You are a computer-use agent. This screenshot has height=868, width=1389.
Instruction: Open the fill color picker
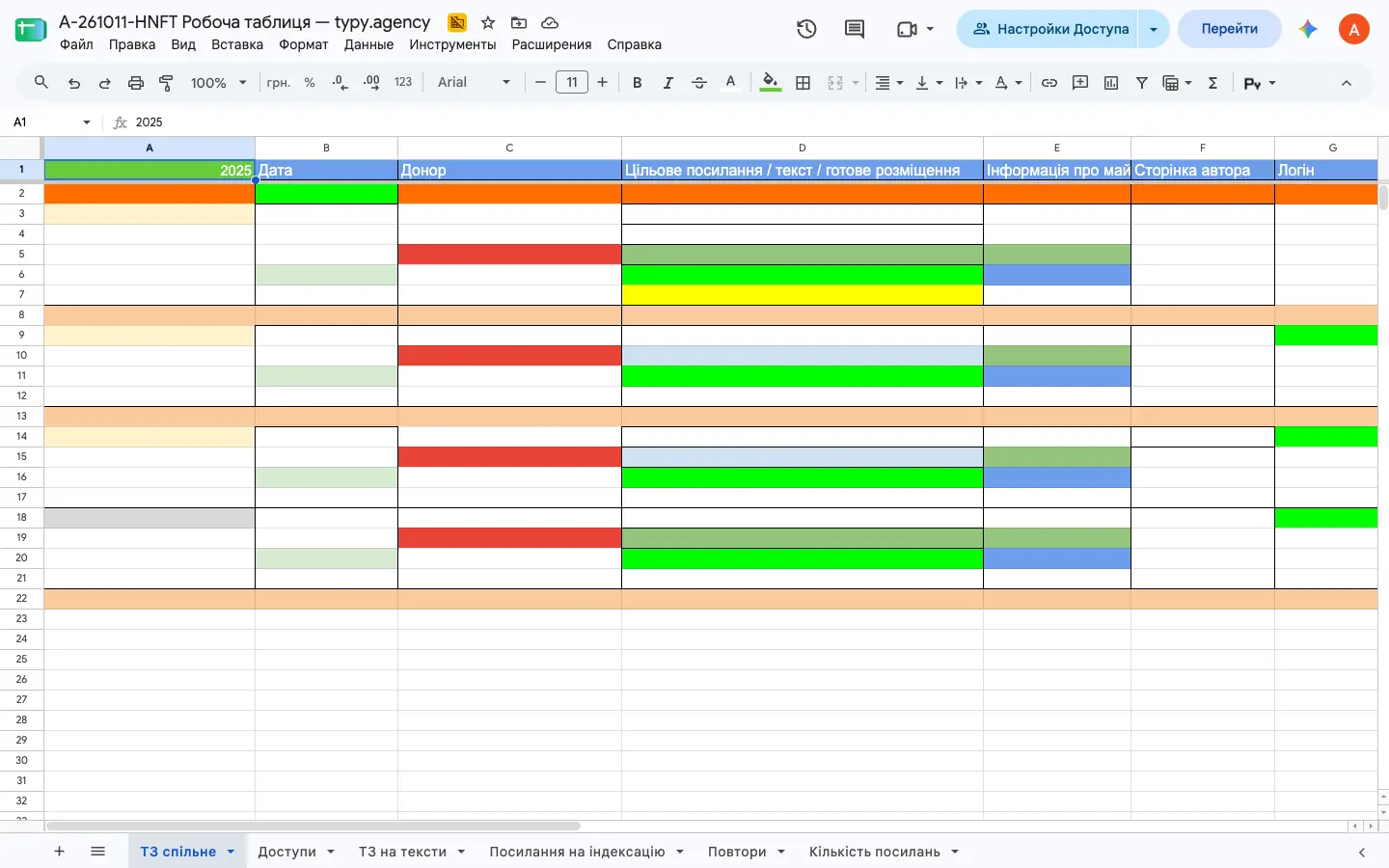click(770, 83)
